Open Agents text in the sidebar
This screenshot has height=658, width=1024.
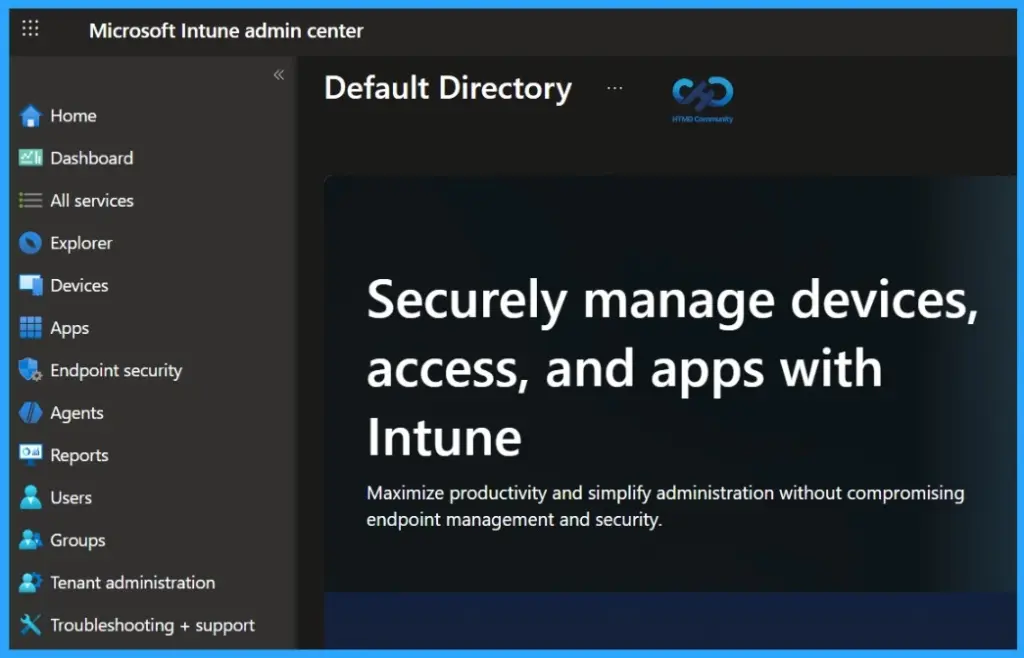pos(76,413)
